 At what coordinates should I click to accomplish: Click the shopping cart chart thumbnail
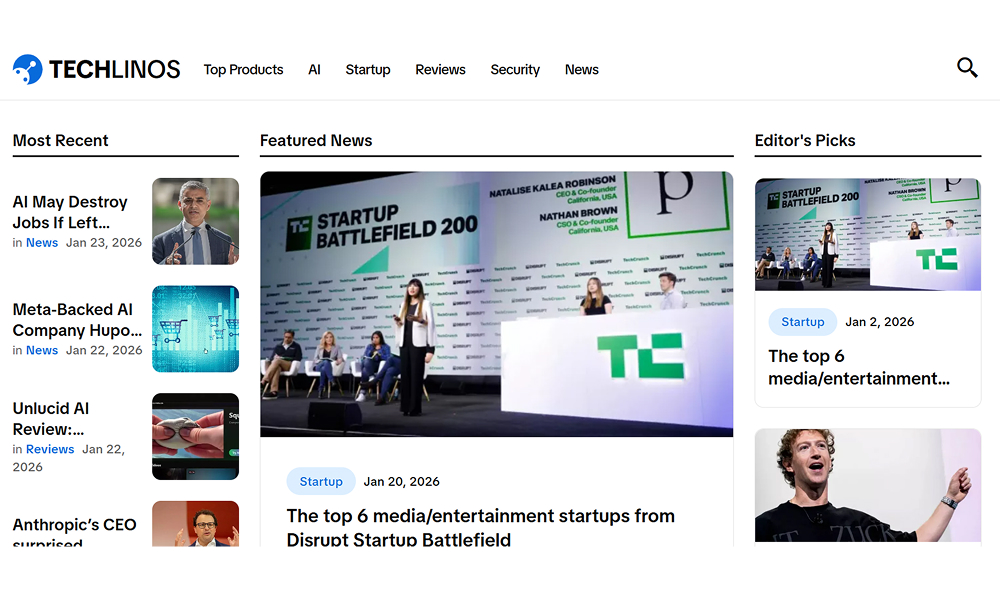tap(195, 329)
